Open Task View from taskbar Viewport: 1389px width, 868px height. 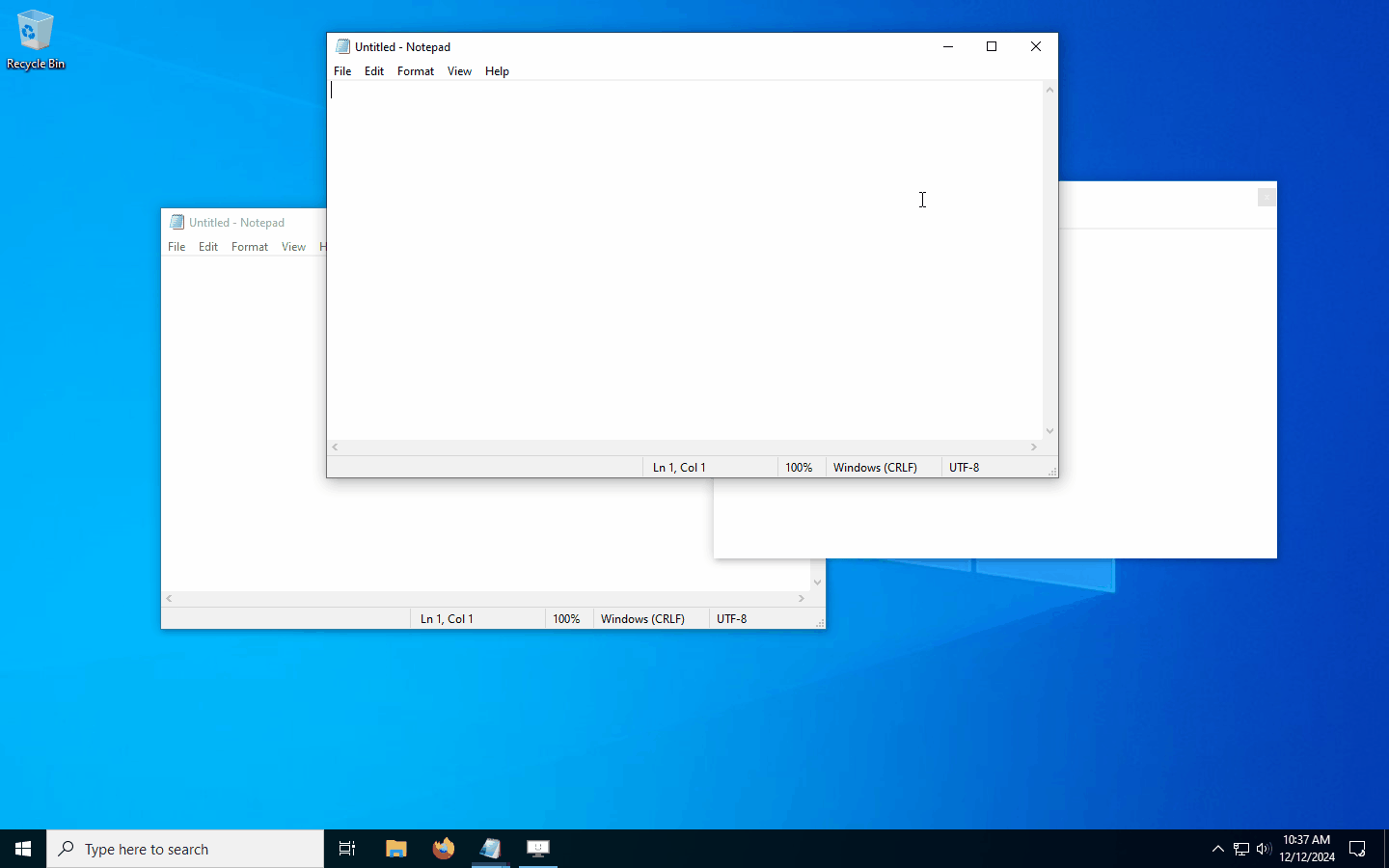point(347,849)
